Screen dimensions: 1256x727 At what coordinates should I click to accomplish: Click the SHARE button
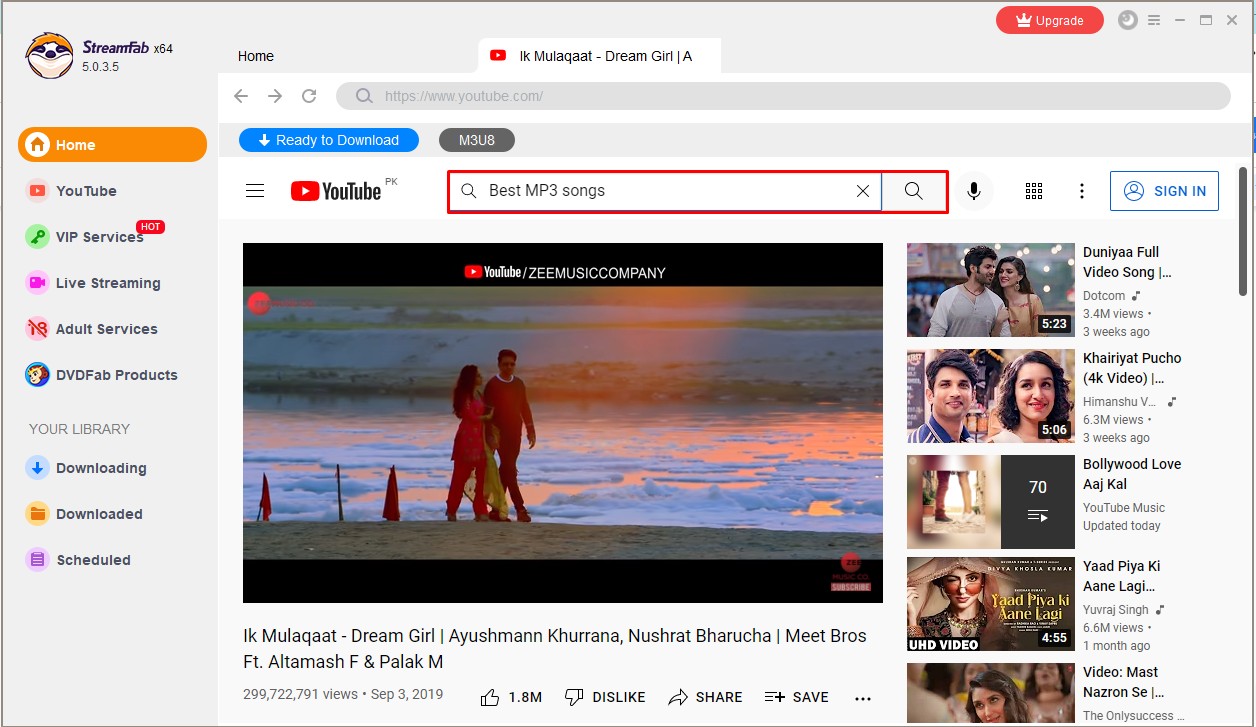click(705, 697)
